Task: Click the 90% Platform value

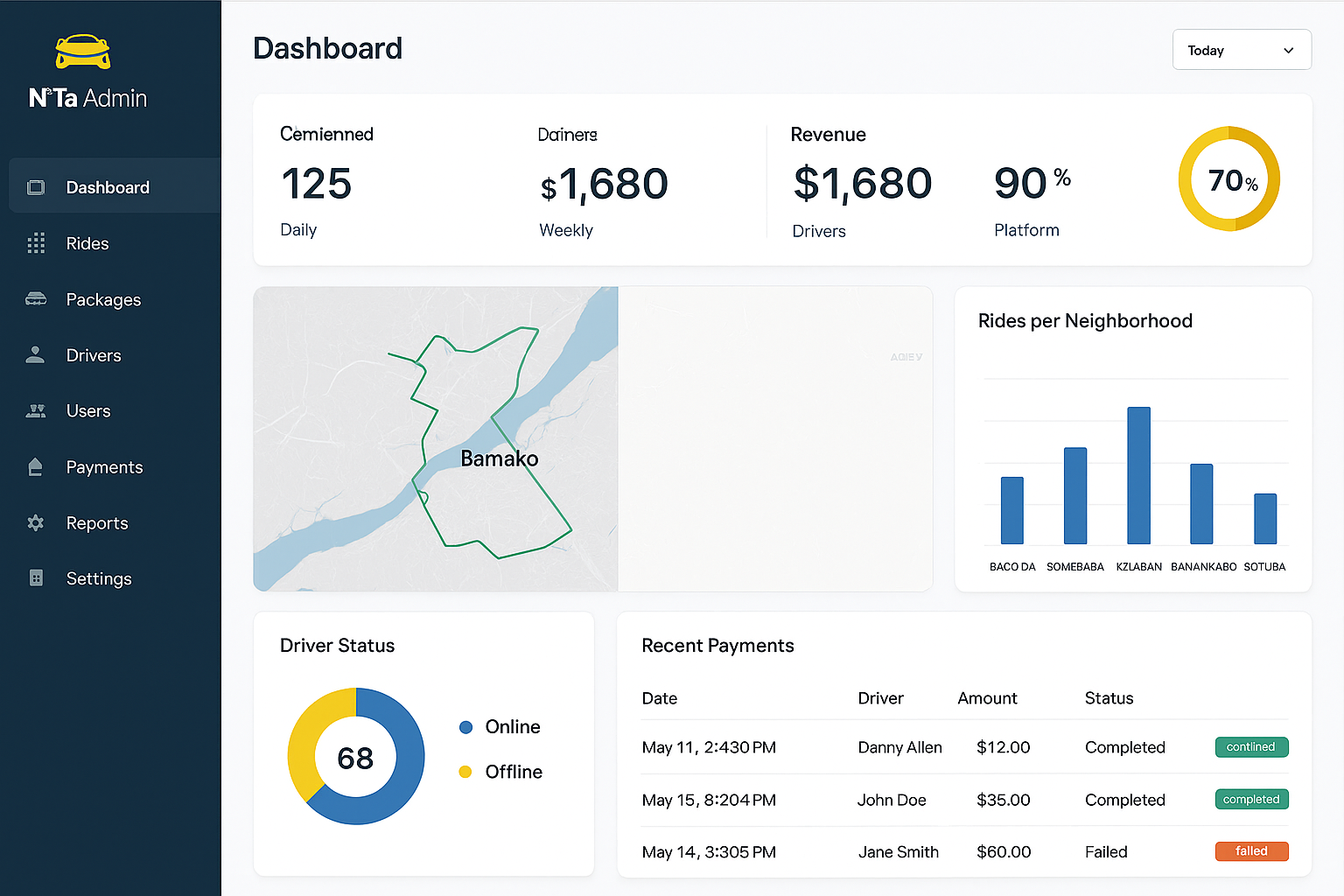Action: click(1032, 183)
